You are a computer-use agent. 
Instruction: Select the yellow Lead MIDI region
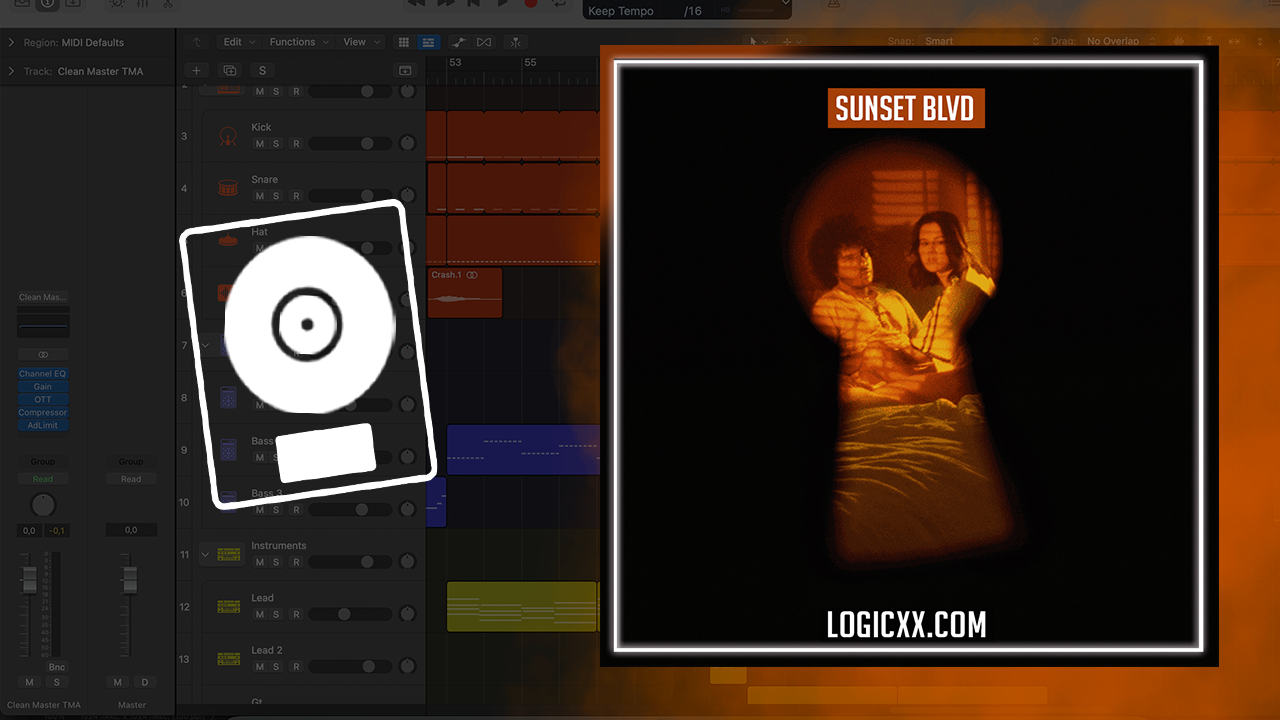click(x=522, y=606)
